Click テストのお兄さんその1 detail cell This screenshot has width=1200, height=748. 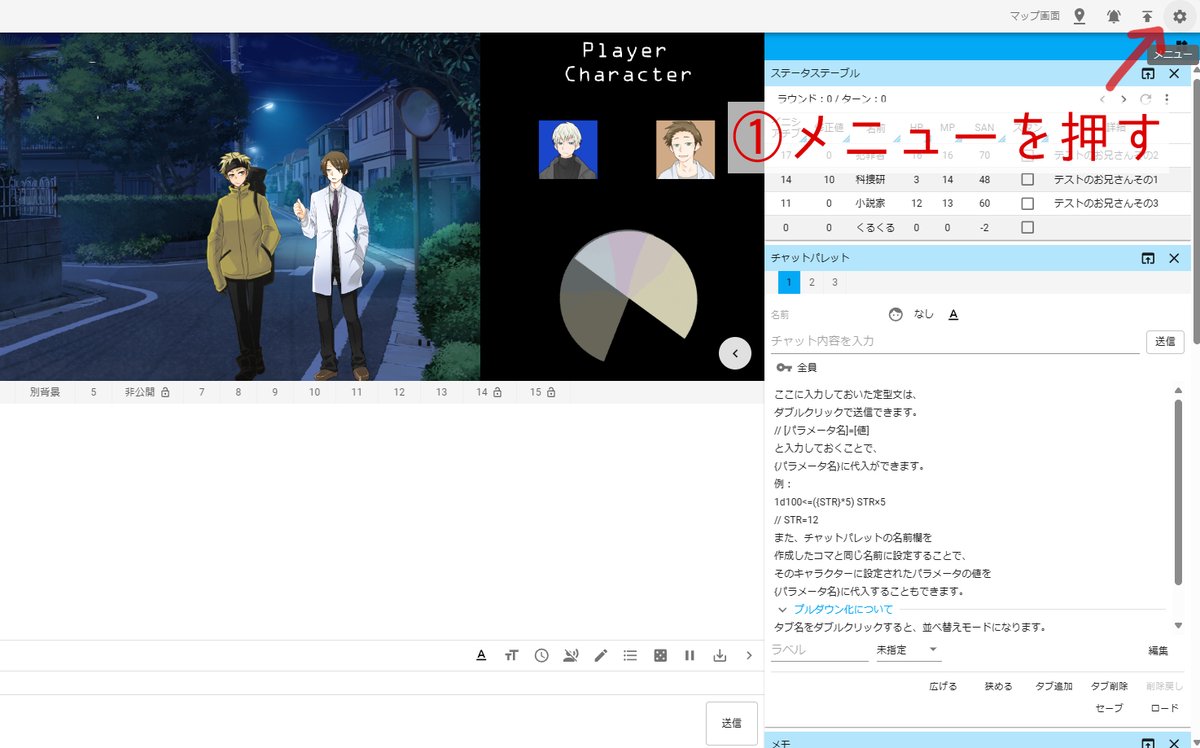tap(1106, 180)
